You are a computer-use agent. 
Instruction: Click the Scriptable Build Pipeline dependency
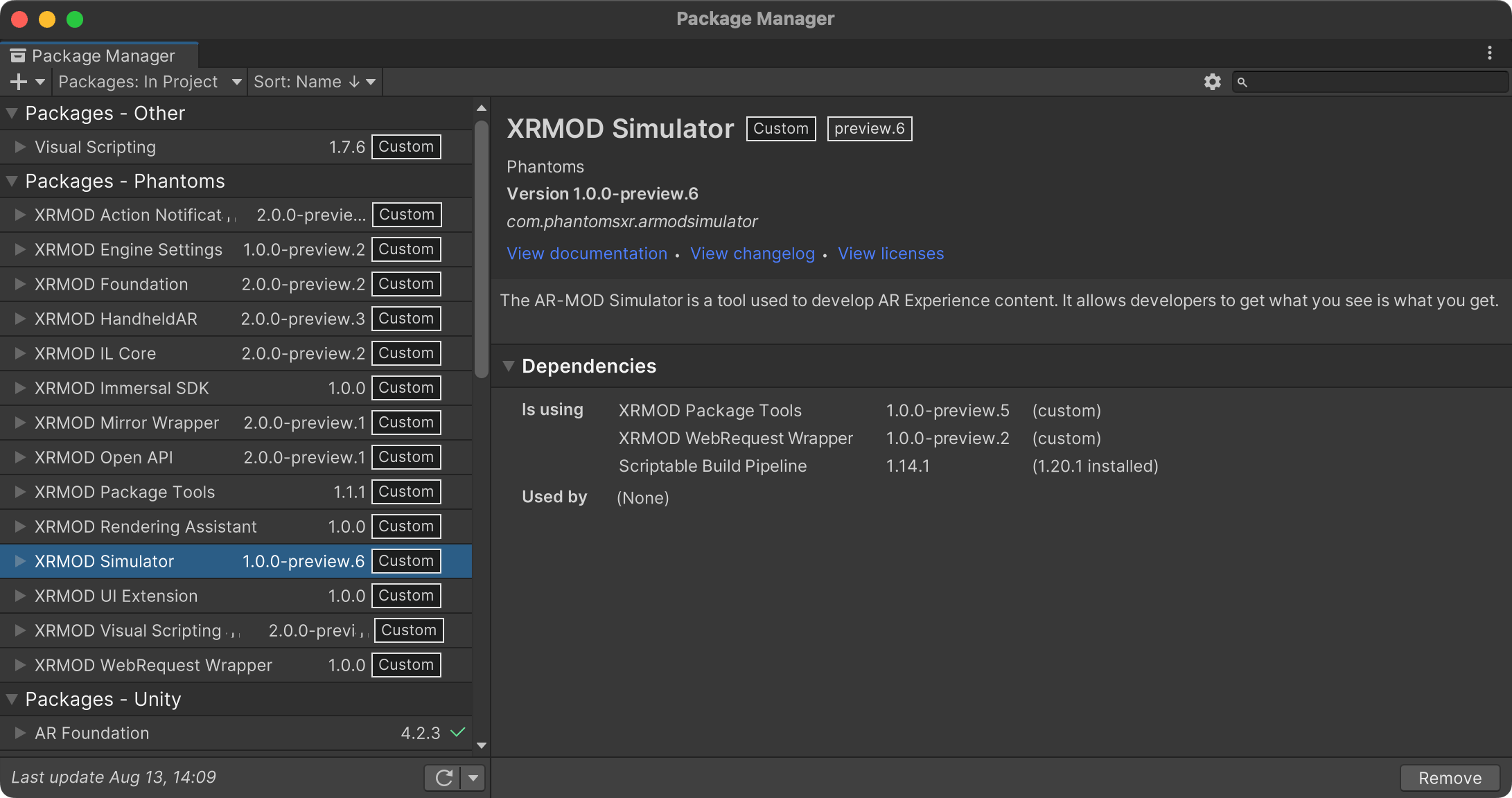[x=712, y=466]
